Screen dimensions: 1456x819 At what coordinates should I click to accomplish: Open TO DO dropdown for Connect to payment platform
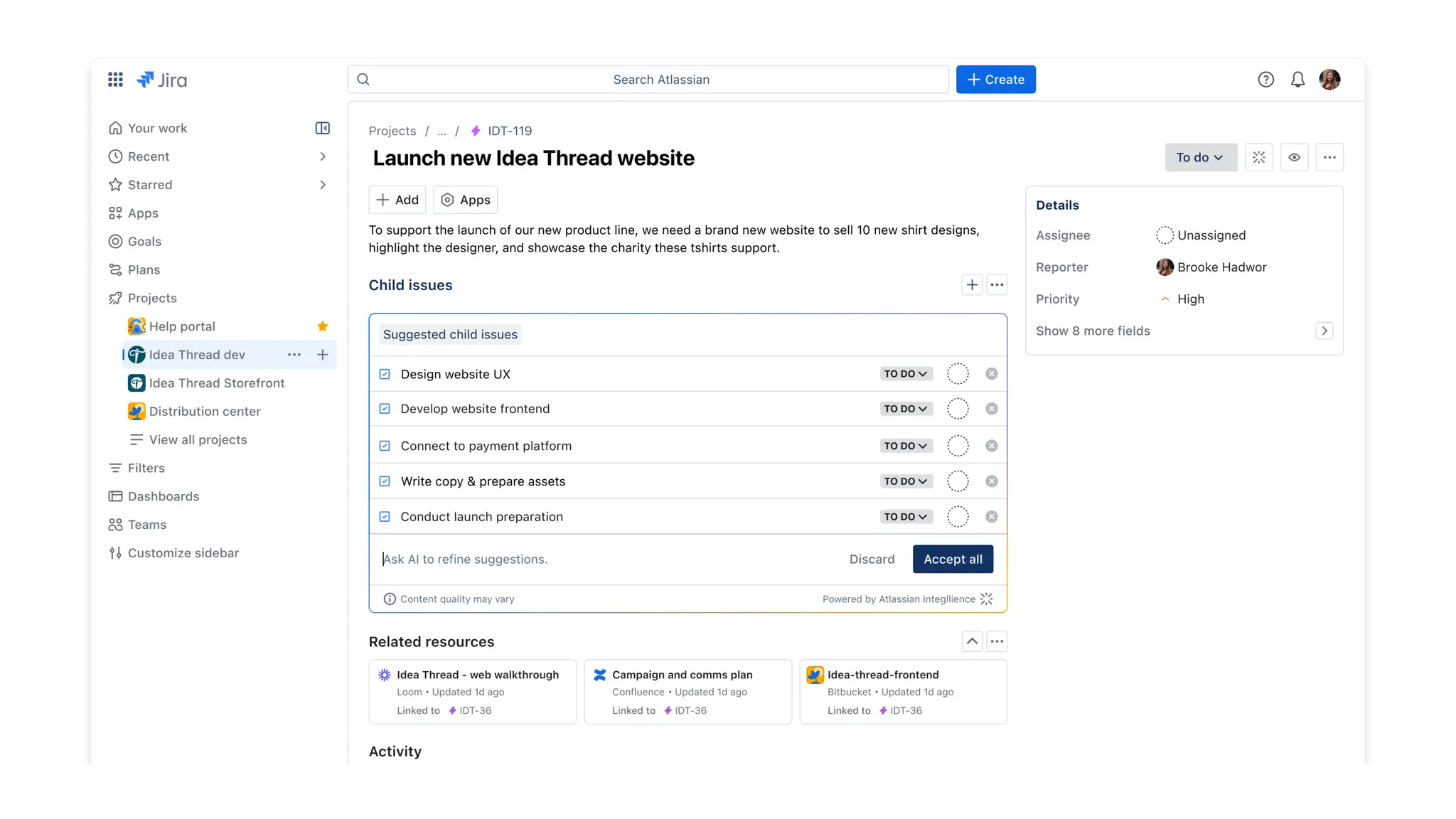point(905,446)
